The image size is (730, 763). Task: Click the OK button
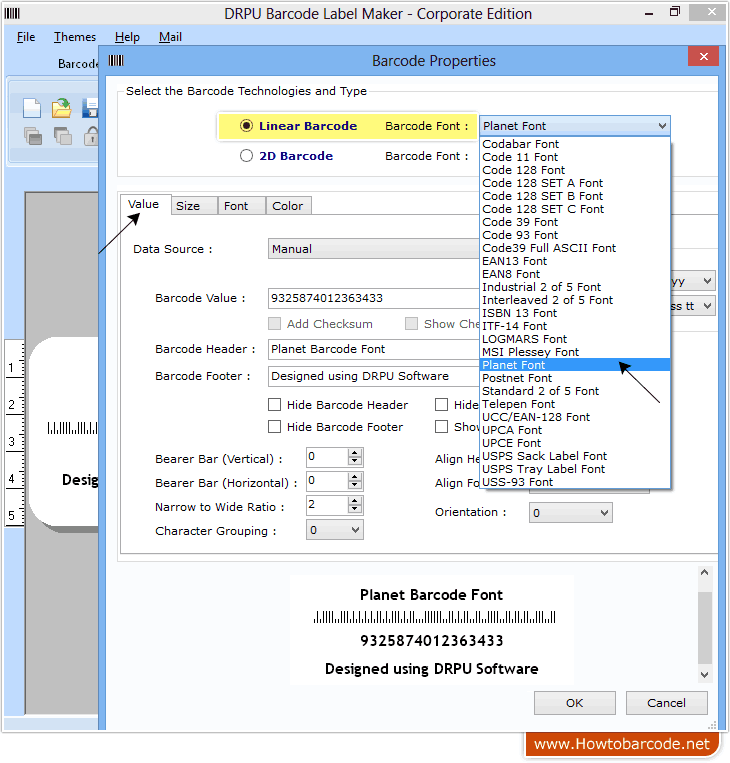pyautogui.click(x=575, y=703)
